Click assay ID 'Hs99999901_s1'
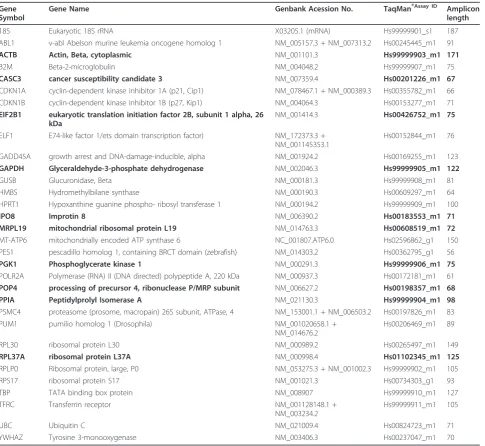The image size is (485, 446). click(x=407, y=31)
